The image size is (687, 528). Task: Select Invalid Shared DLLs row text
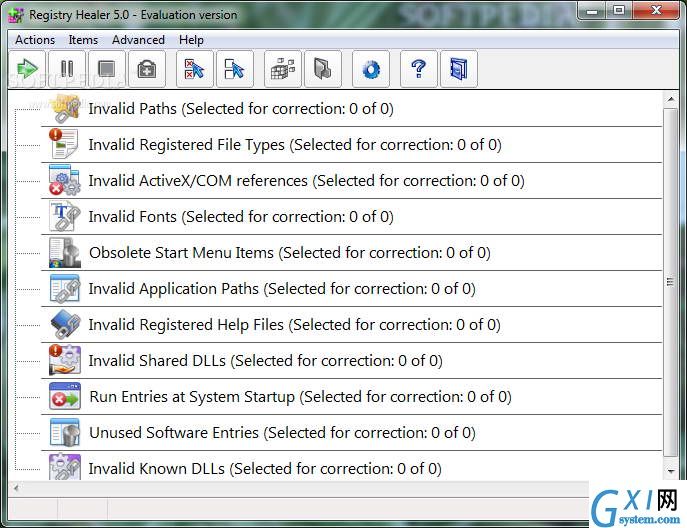tap(266, 360)
